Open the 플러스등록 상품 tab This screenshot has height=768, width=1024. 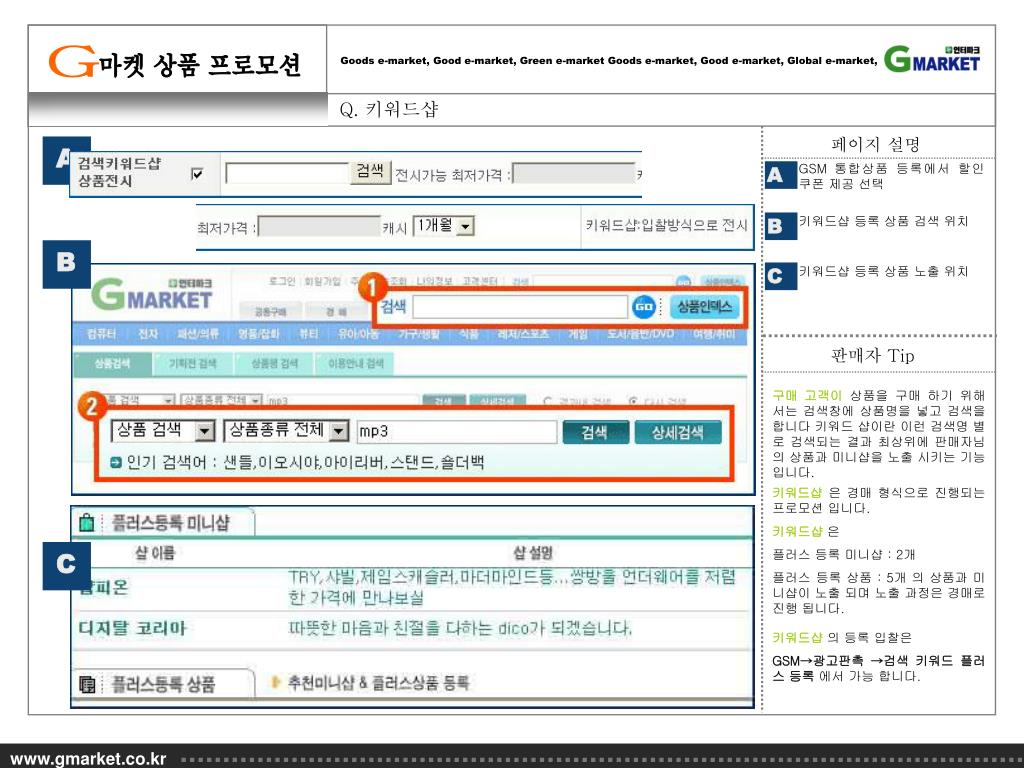click(x=163, y=684)
